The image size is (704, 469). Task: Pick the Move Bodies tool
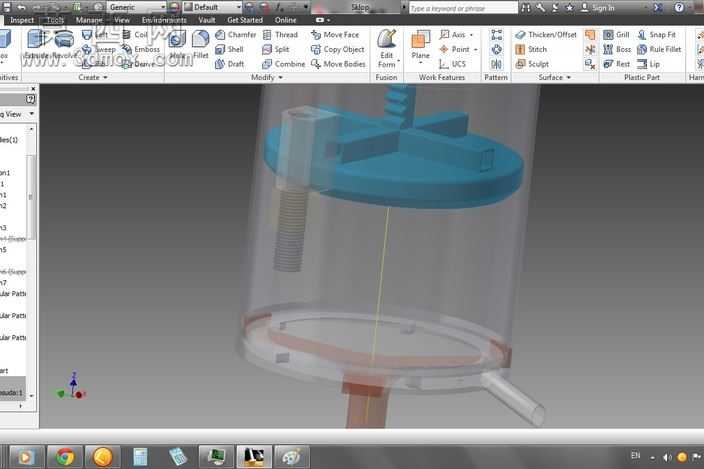pos(338,64)
